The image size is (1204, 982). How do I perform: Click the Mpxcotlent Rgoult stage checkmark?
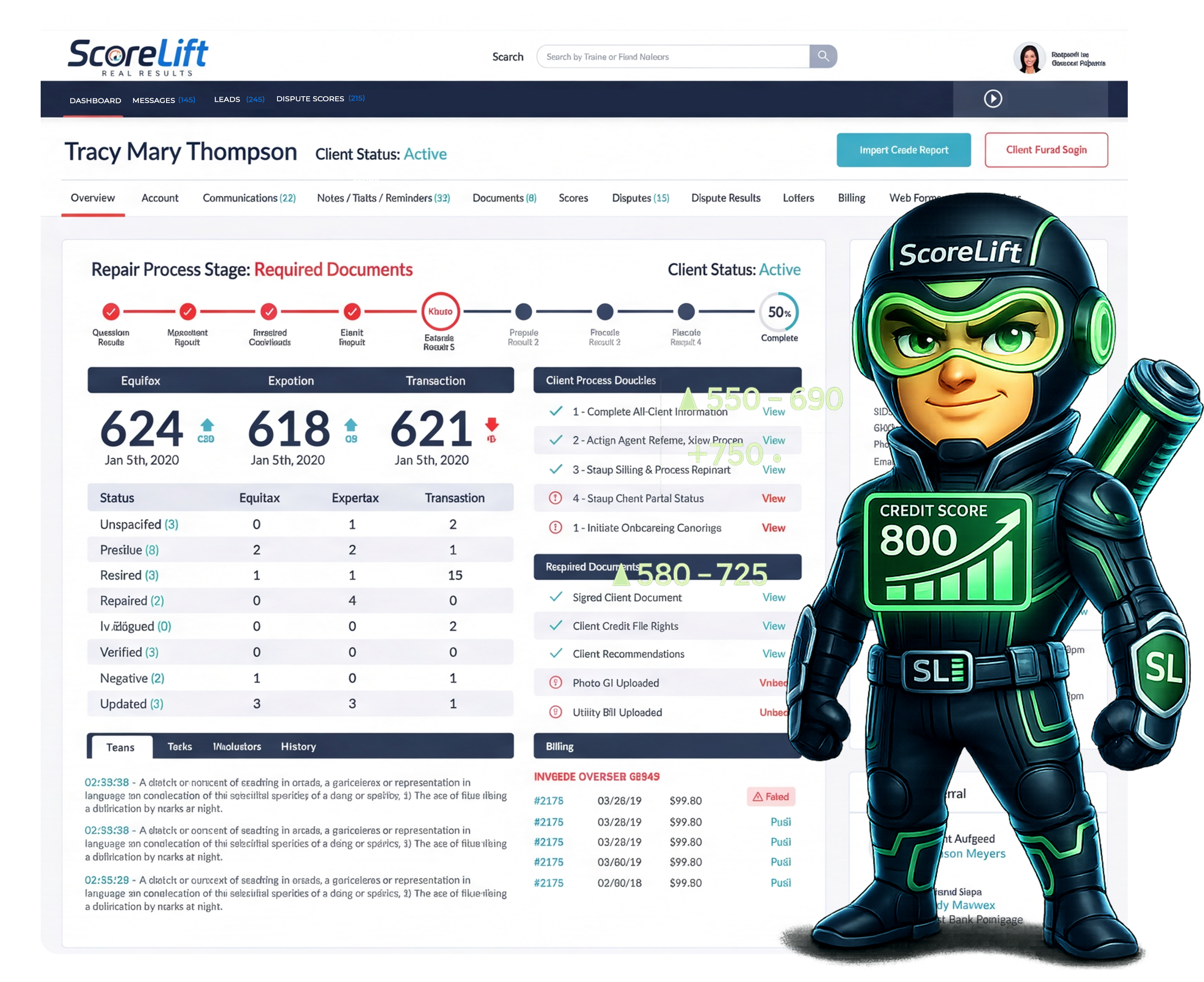coord(187,311)
